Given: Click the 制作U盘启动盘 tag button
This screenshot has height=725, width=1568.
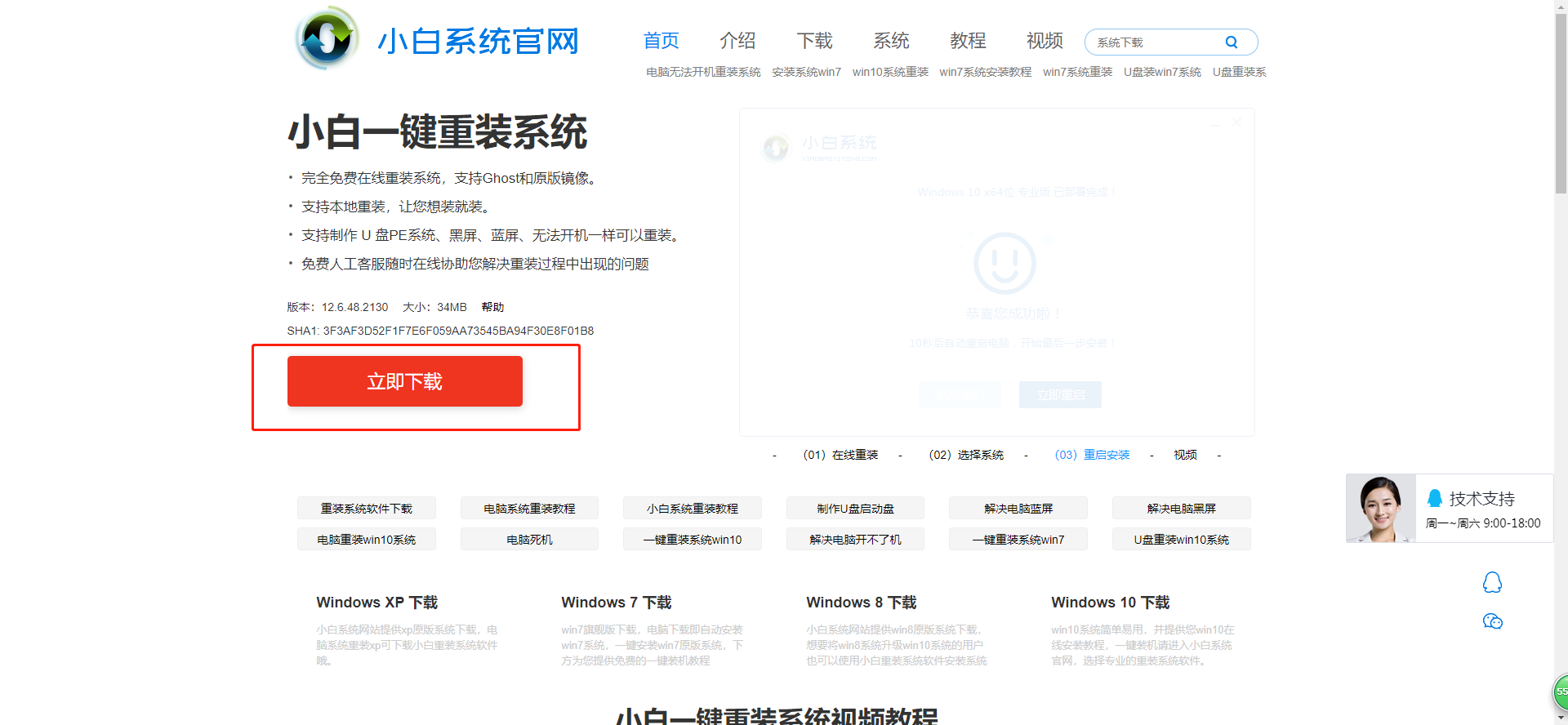Looking at the screenshot, I should [x=855, y=508].
